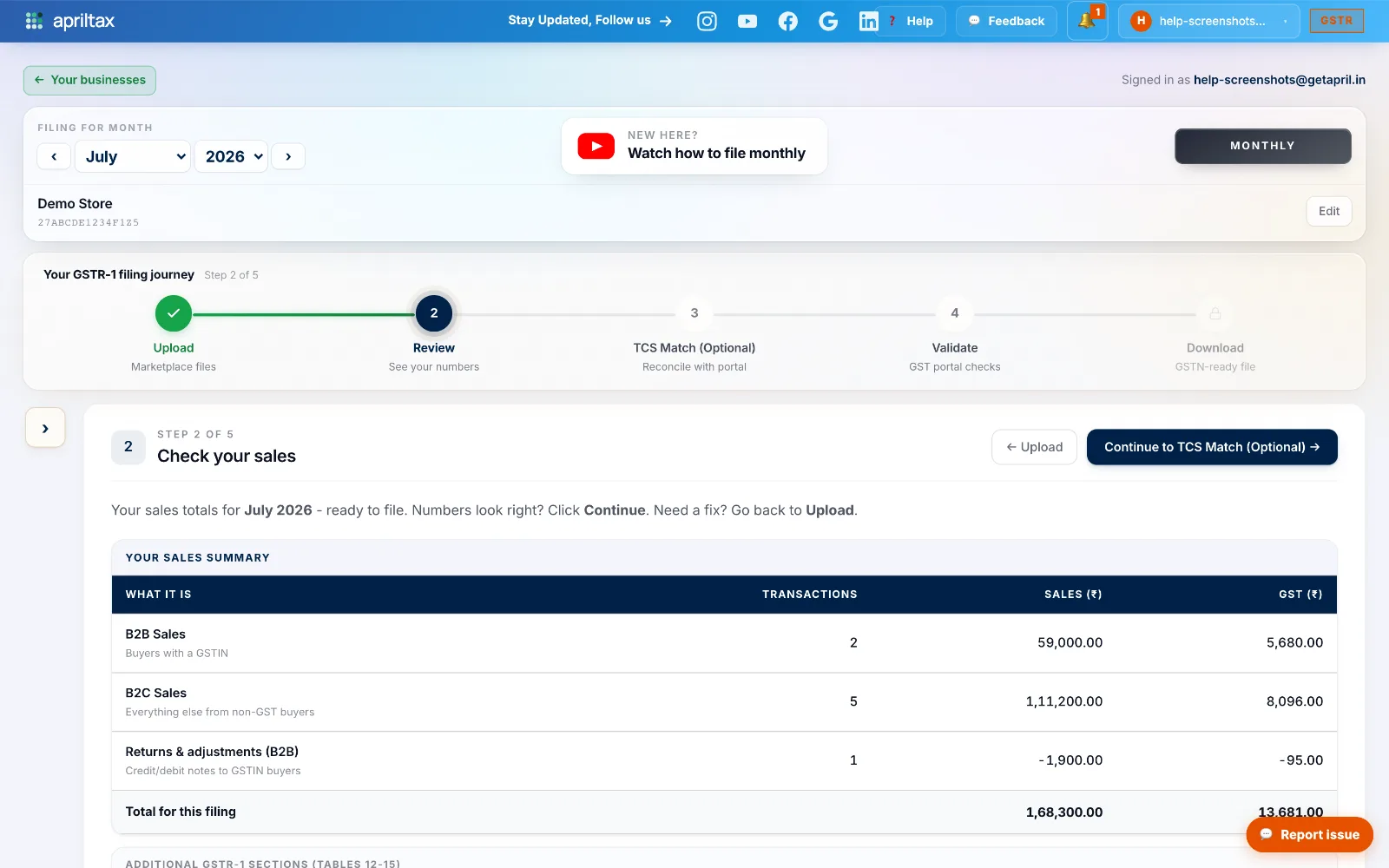Viewport: 1389px width, 868px height.
Task: Click the locked Download step icon
Action: pos(1215,313)
